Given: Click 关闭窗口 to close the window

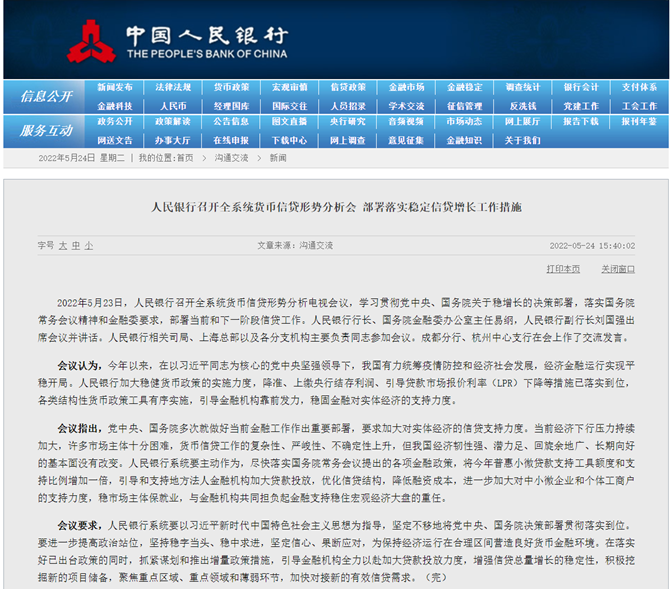Looking at the screenshot, I should pos(617,268).
